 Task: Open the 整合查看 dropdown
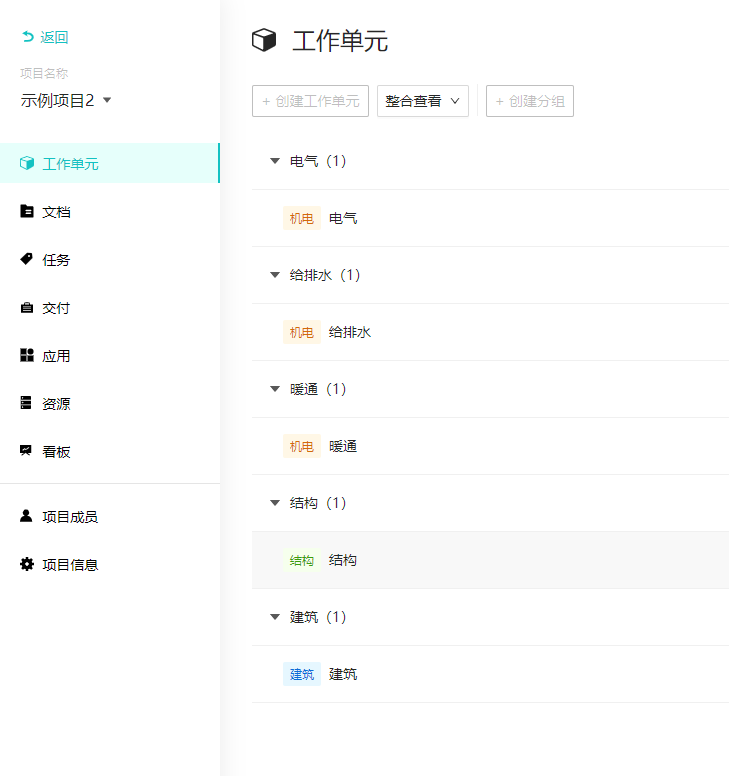click(423, 101)
